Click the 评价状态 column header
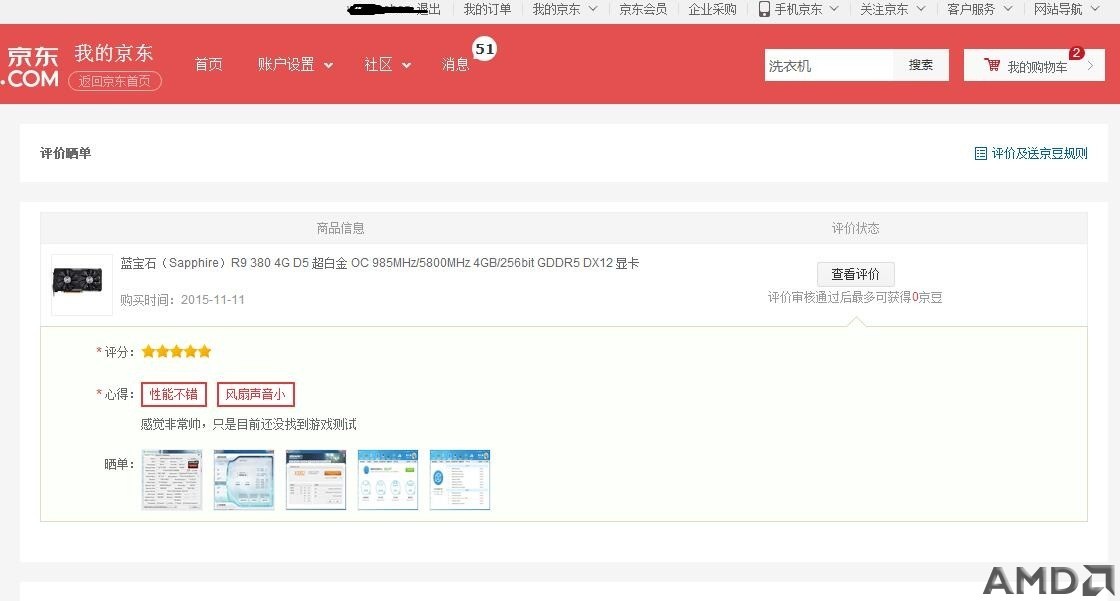1120x601 pixels. tap(856, 228)
